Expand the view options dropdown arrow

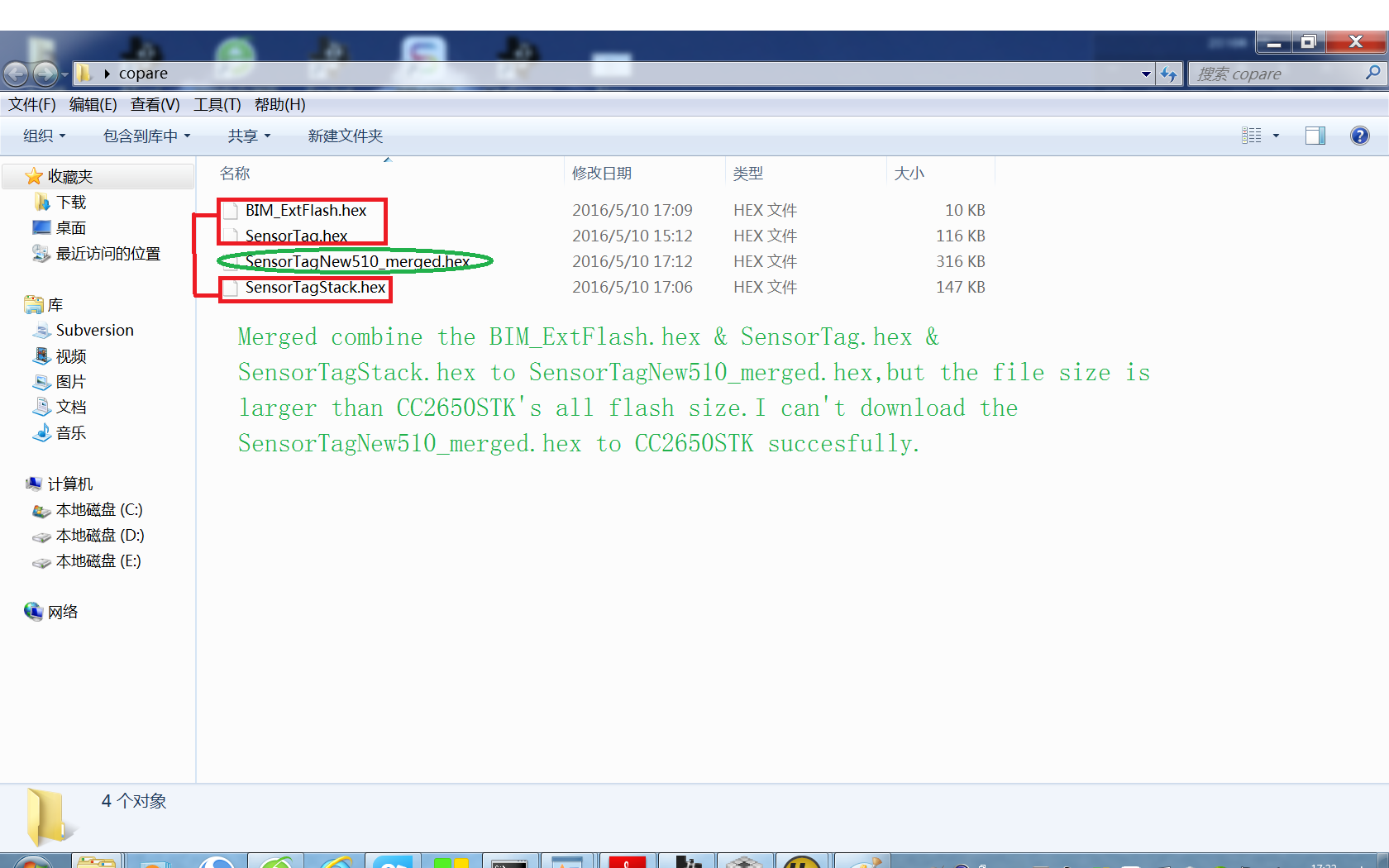pos(1276,136)
